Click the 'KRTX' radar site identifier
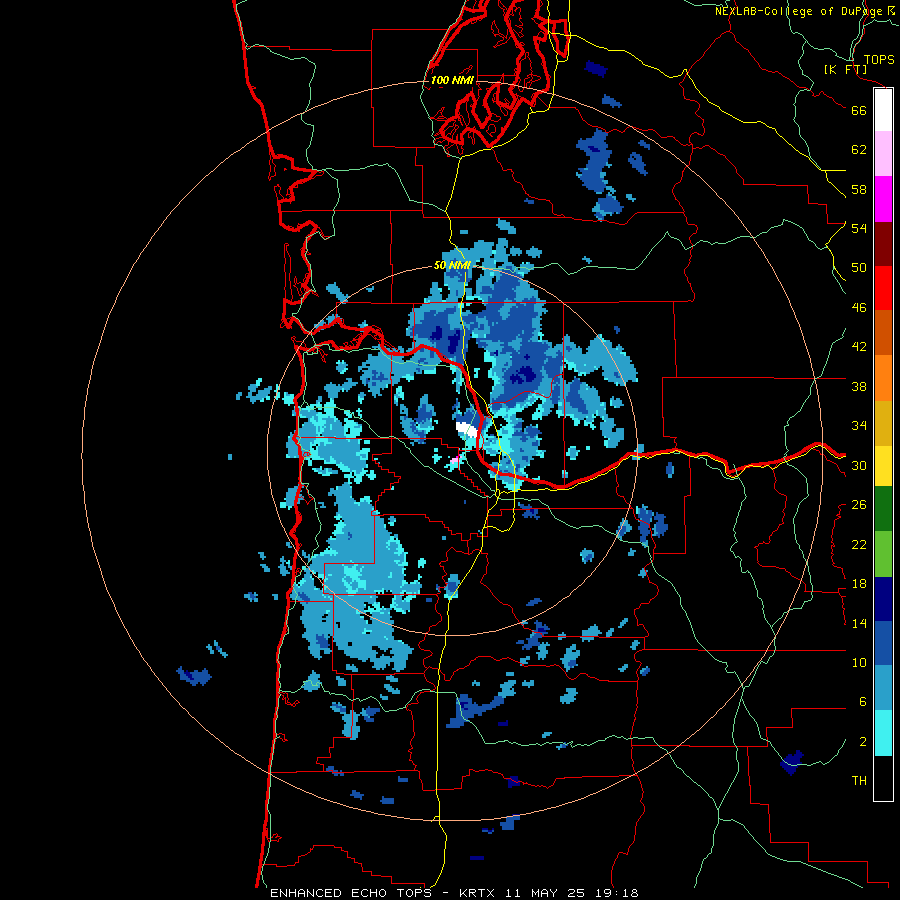Screen dimensions: 900x900 point(478,893)
